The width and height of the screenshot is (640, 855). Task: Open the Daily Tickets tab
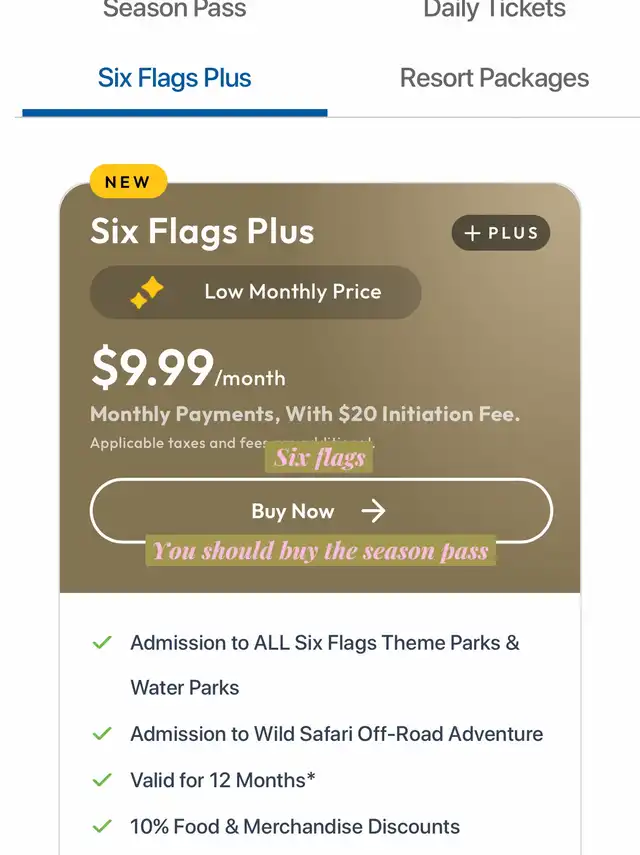[x=494, y=9]
